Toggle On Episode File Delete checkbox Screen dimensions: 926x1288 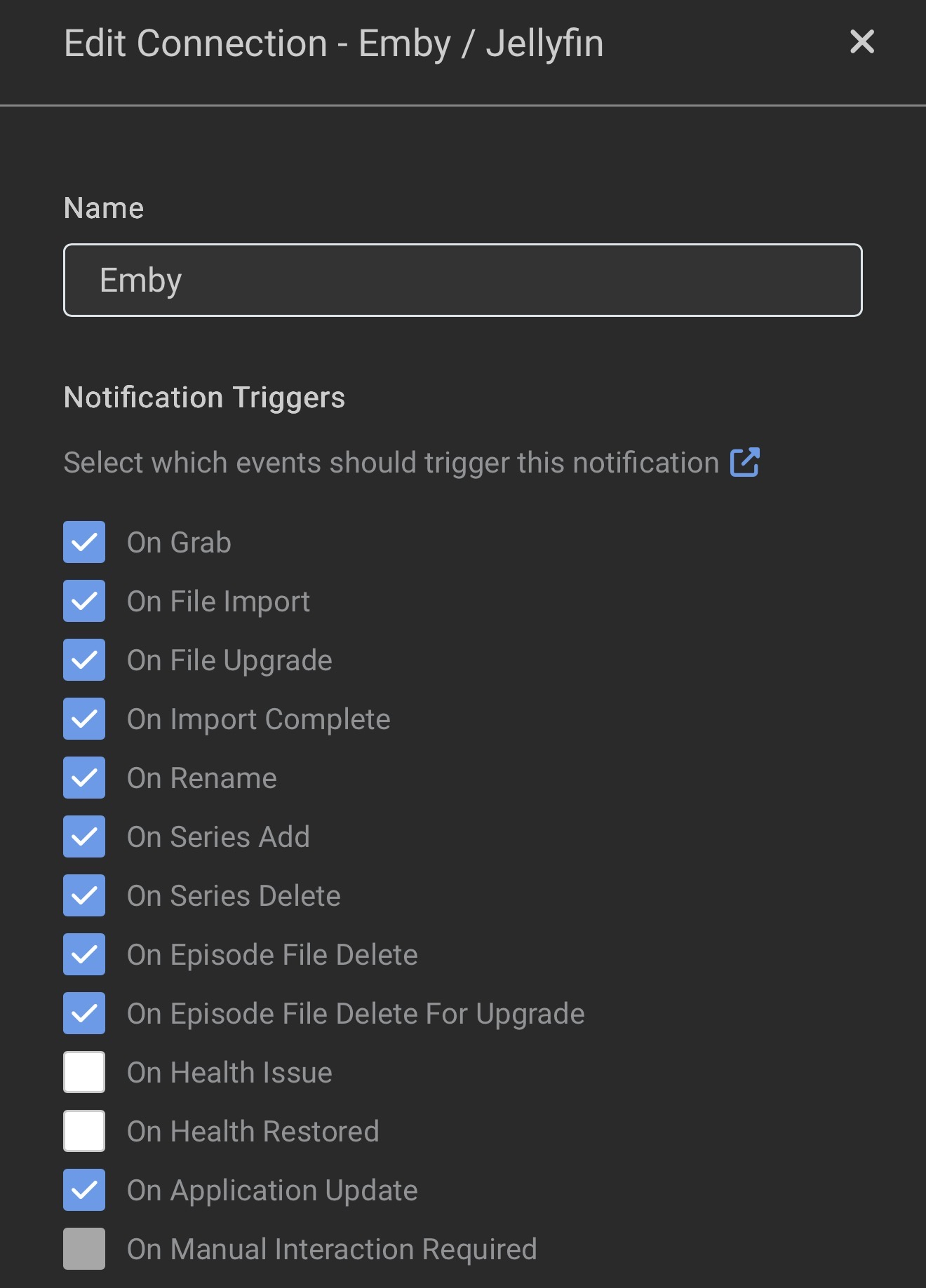84,954
